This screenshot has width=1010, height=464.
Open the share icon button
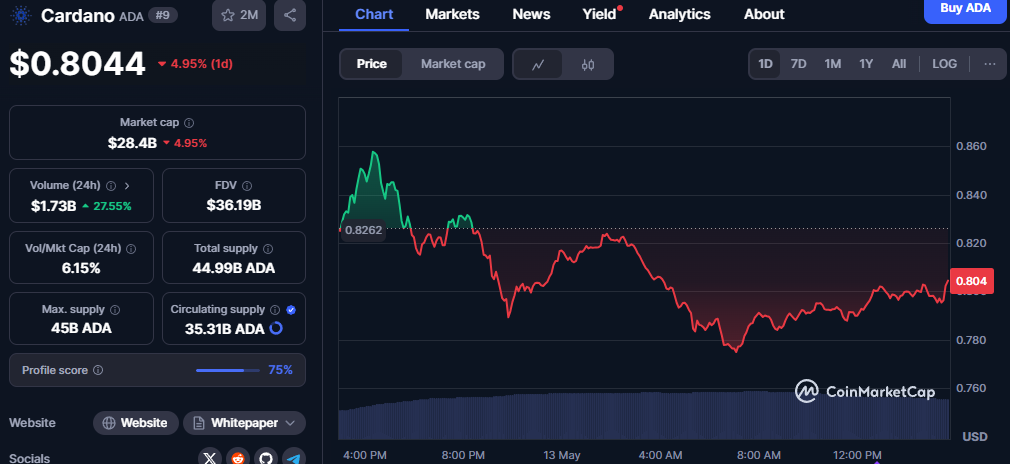click(x=290, y=15)
